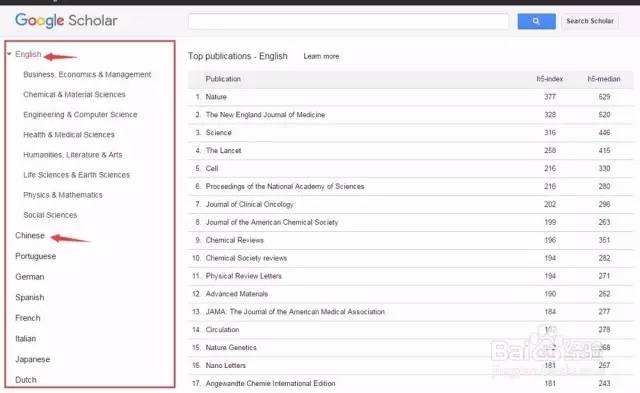The image size is (640, 393).
Task: Switch to Japanese publications
Action: click(x=32, y=360)
